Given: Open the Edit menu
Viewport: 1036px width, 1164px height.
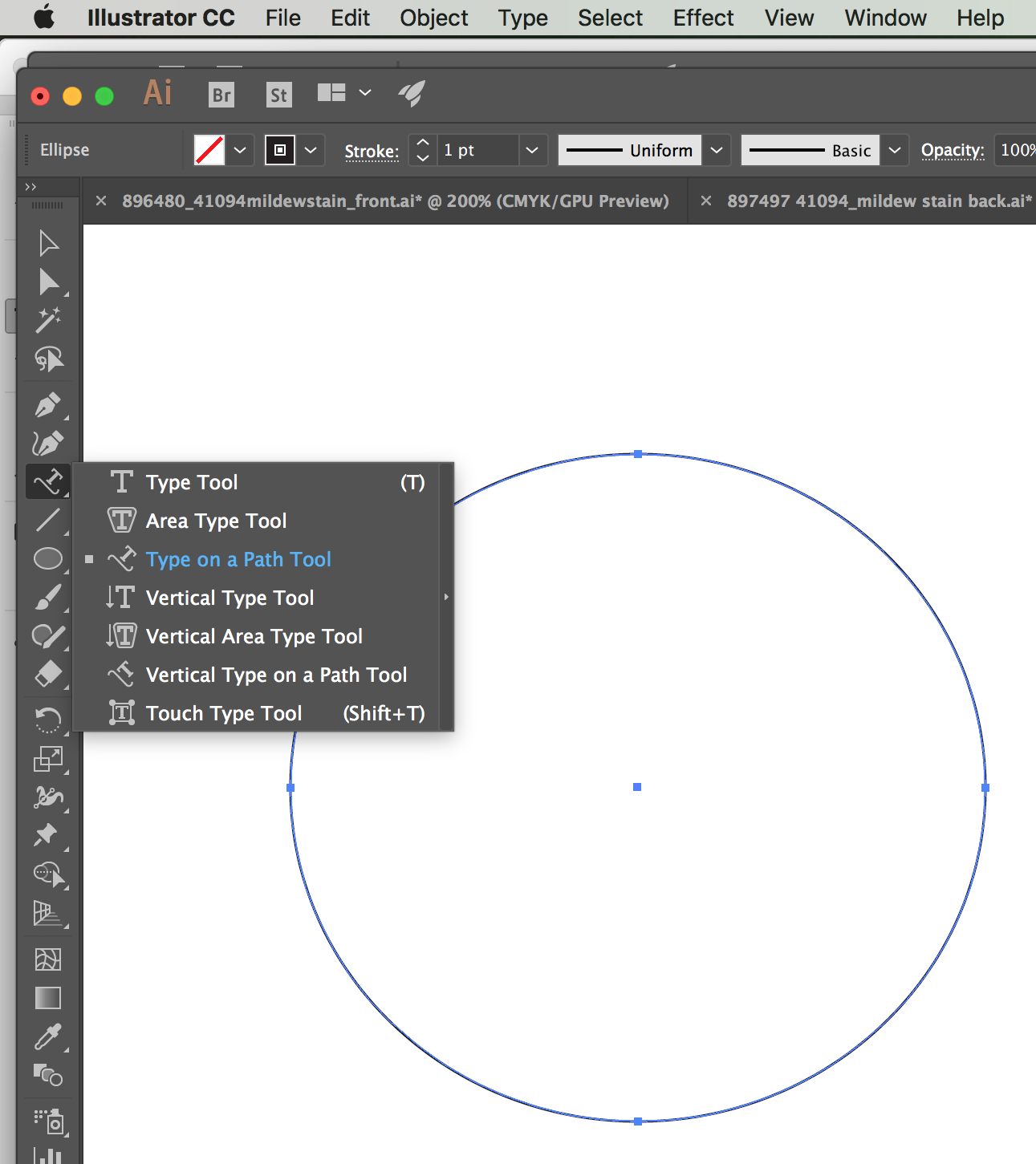Looking at the screenshot, I should coord(351,18).
